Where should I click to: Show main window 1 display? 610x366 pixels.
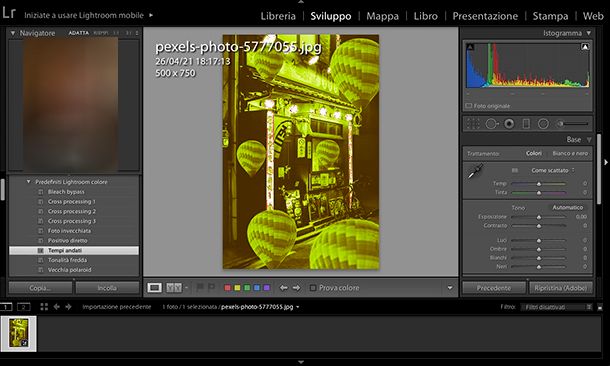coord(6,307)
